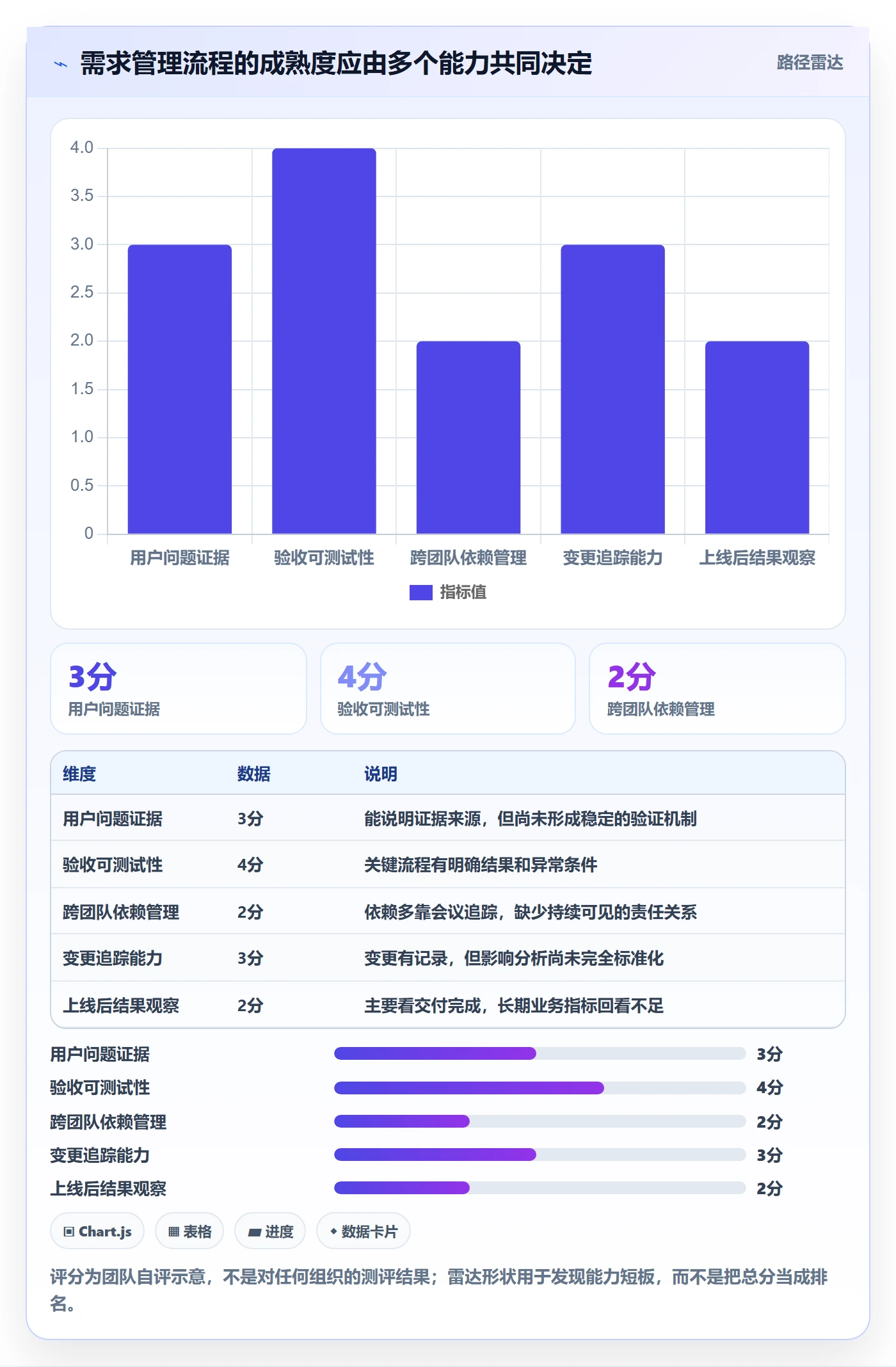Click the description 关键流程有明确结果和异常条件
The height and width of the screenshot is (1367, 896).
481,865
